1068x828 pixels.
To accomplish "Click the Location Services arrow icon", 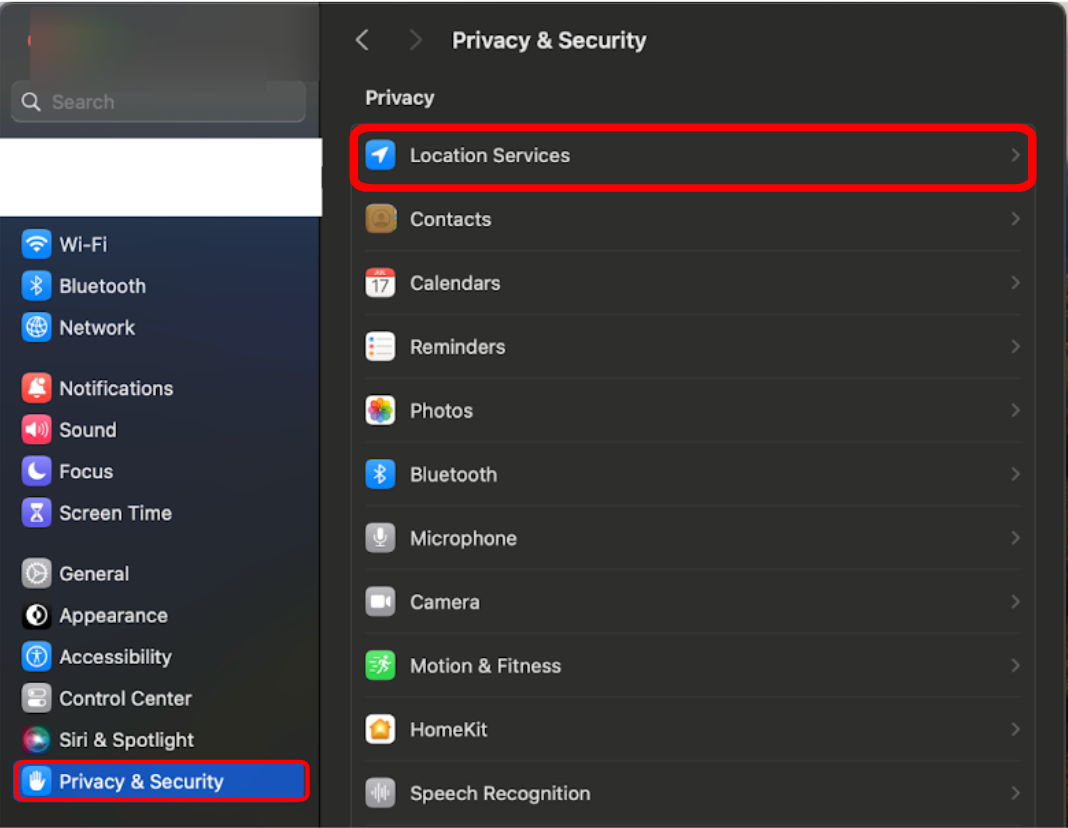I will [x=380, y=155].
